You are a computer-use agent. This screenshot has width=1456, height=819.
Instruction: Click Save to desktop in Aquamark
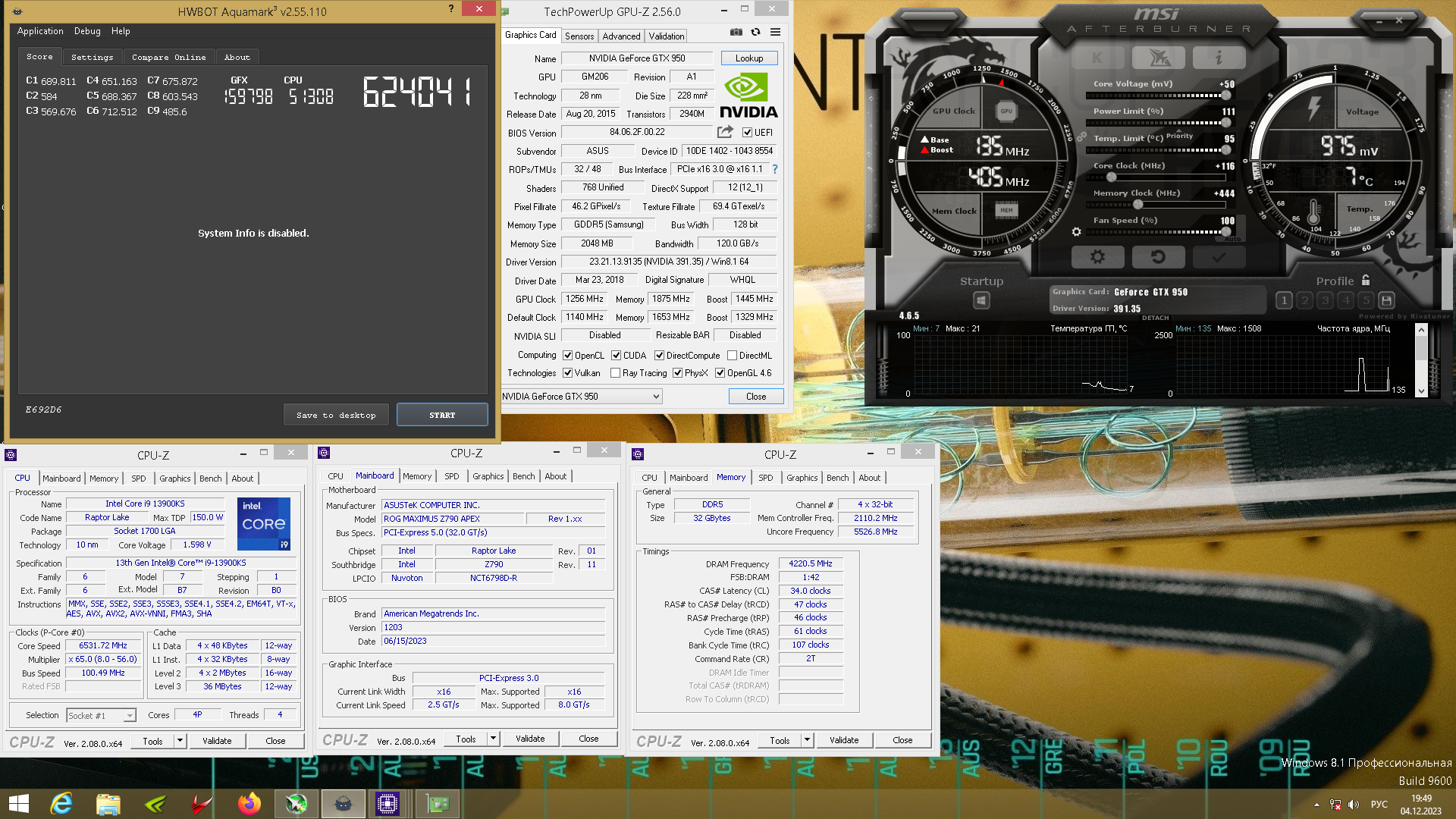pos(336,415)
